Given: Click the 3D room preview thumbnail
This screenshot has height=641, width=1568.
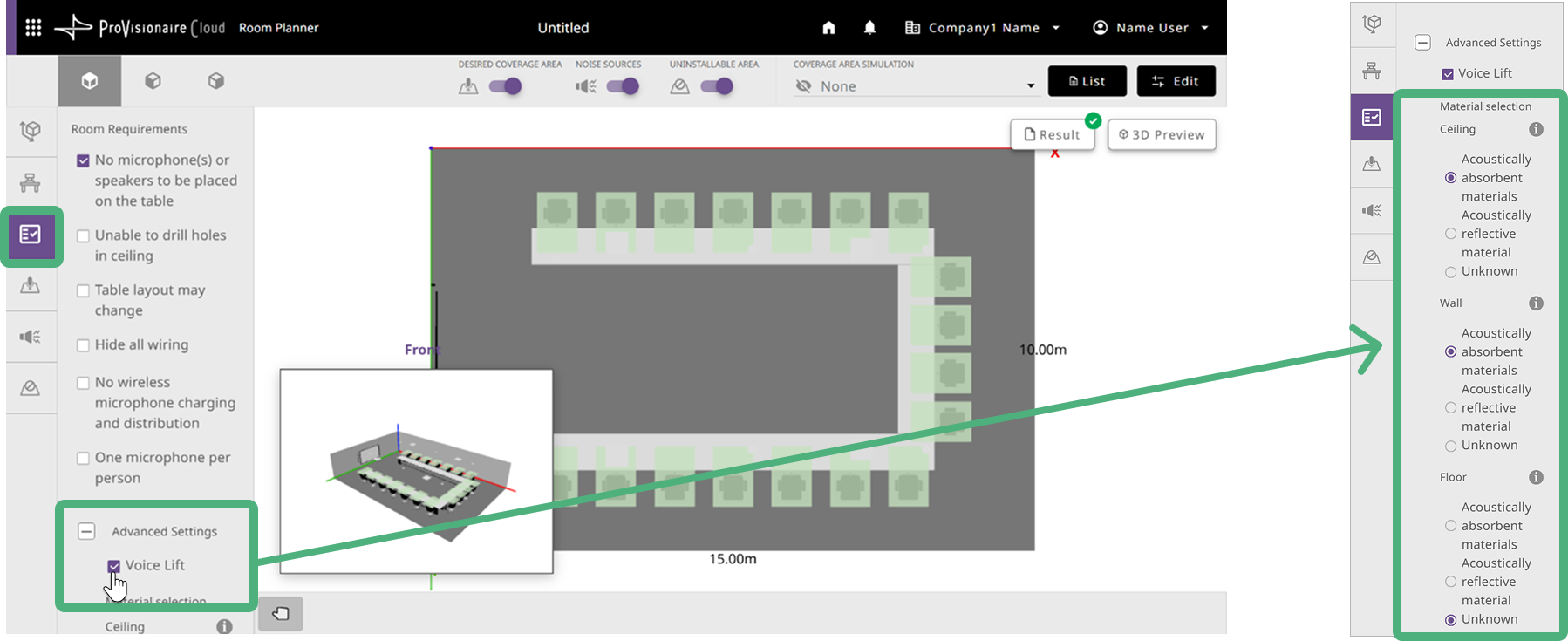Looking at the screenshot, I should coord(416,471).
